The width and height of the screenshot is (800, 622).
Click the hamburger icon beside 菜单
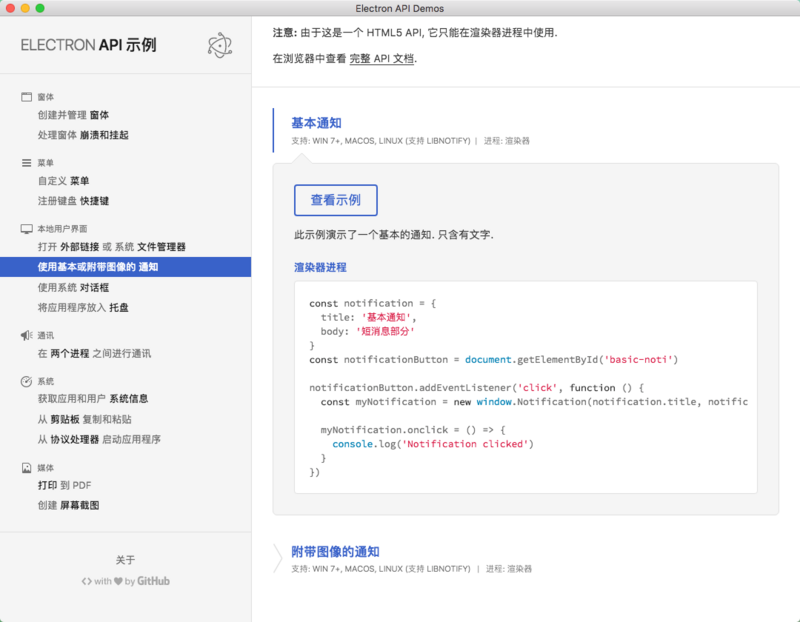tap(27, 163)
